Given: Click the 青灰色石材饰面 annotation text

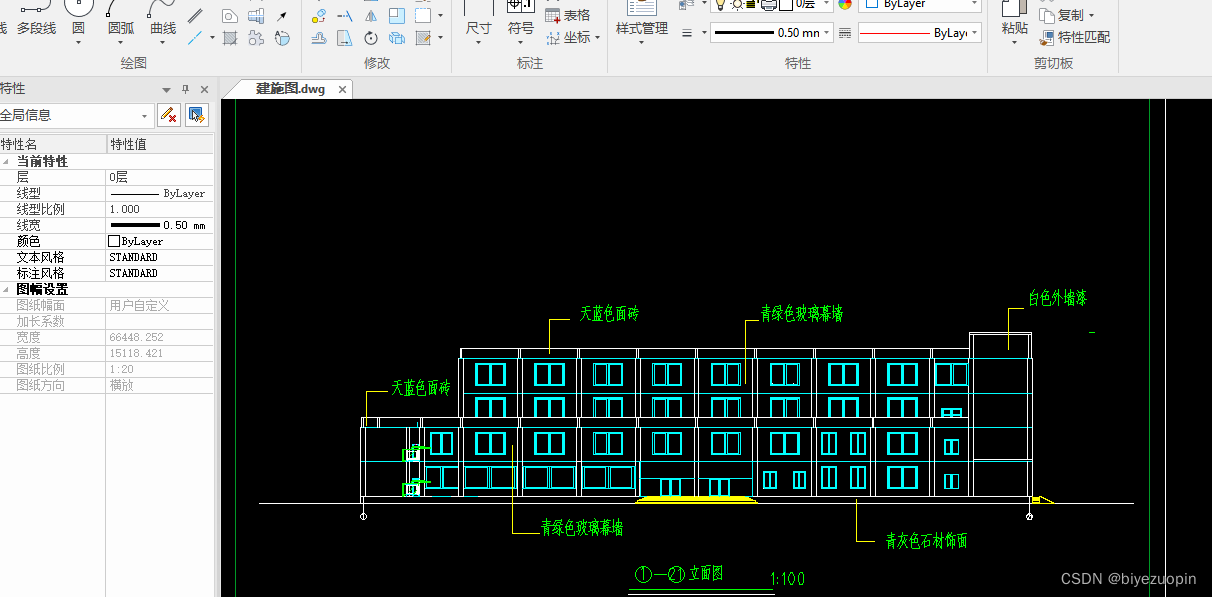Looking at the screenshot, I should point(926,541).
